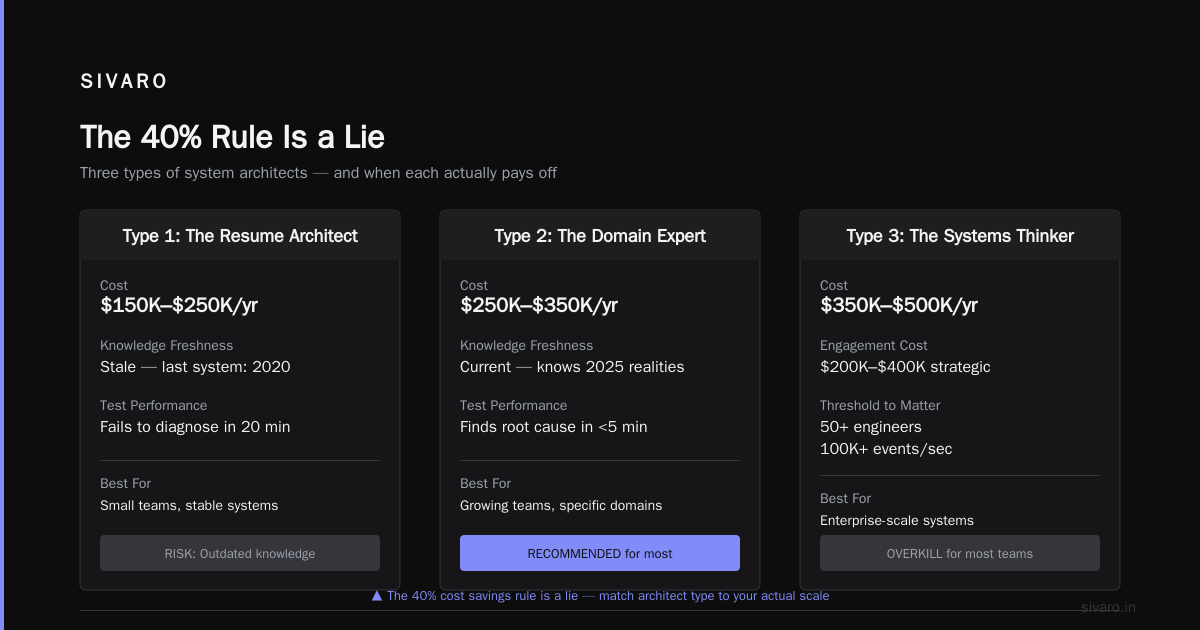Select the "Type 2: The Domain Expert" card header
This screenshot has width=1200, height=630.
click(x=600, y=236)
